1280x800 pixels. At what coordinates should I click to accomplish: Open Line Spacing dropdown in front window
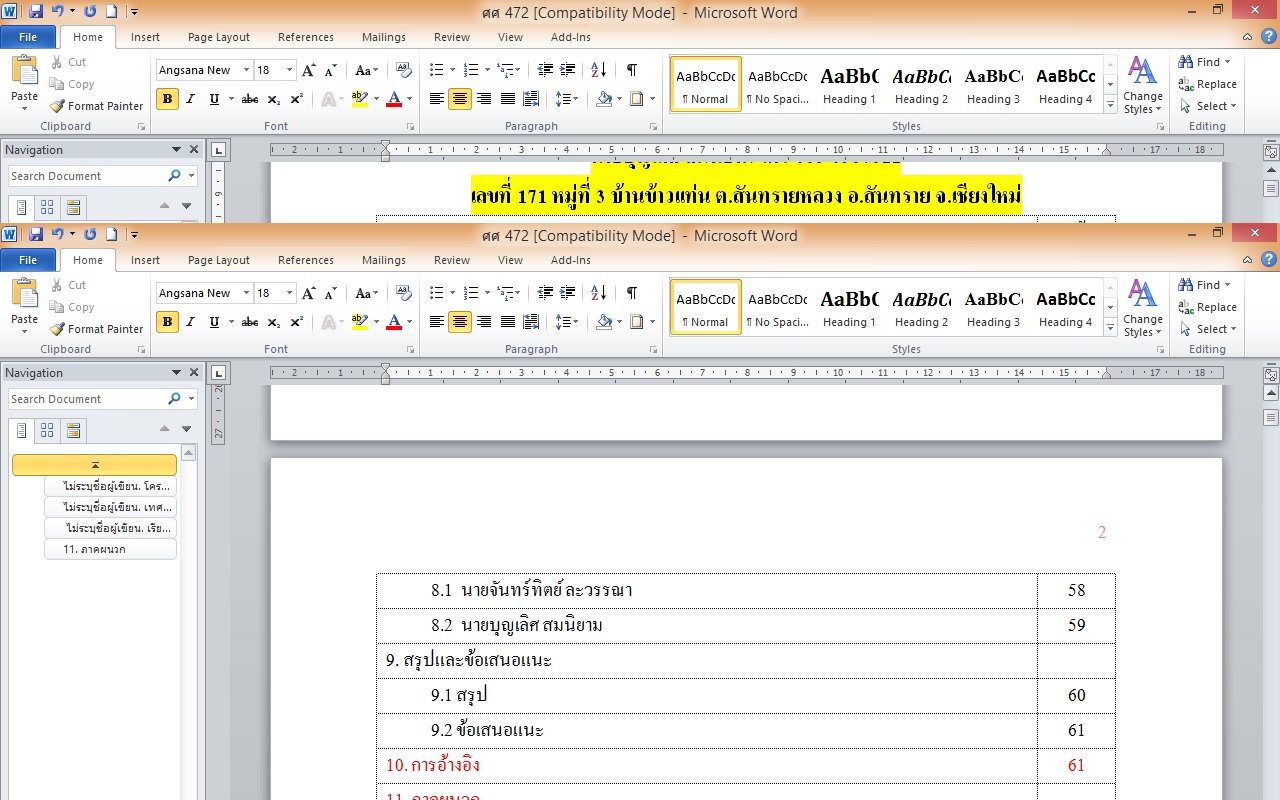pyautogui.click(x=567, y=322)
